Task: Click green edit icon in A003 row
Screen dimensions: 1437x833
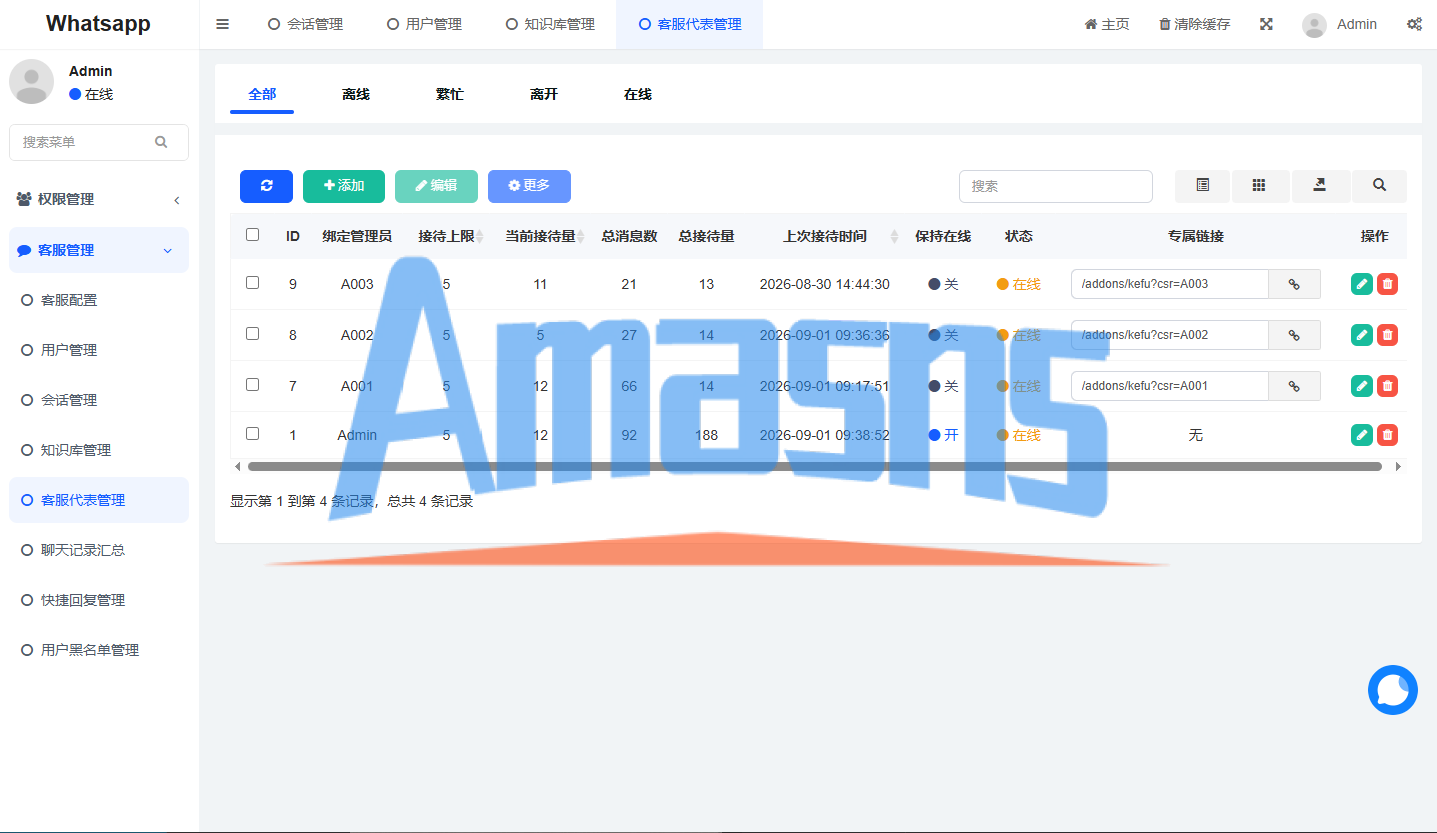Action: pos(1361,284)
